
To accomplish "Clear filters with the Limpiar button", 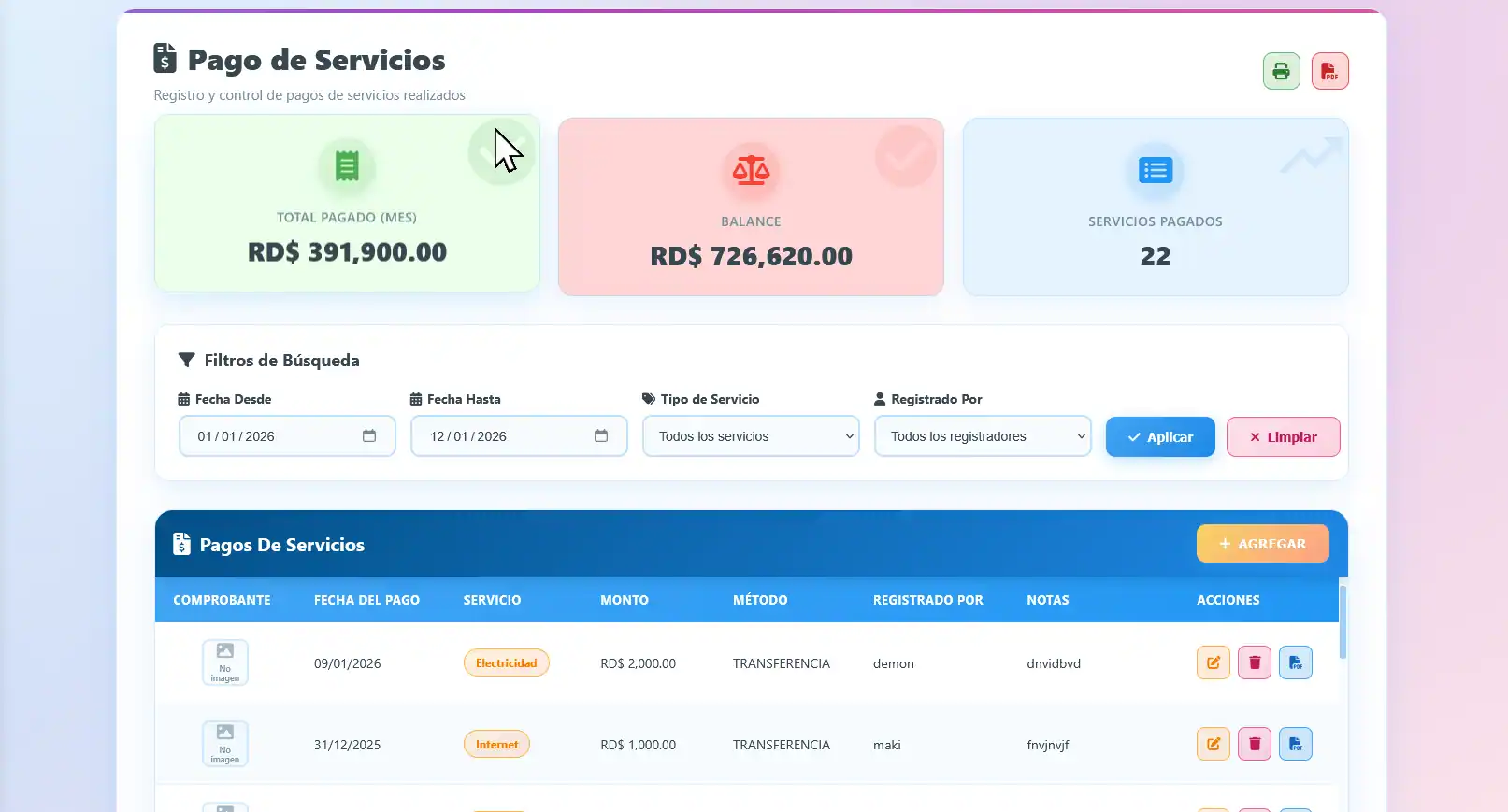I will pos(1283,437).
